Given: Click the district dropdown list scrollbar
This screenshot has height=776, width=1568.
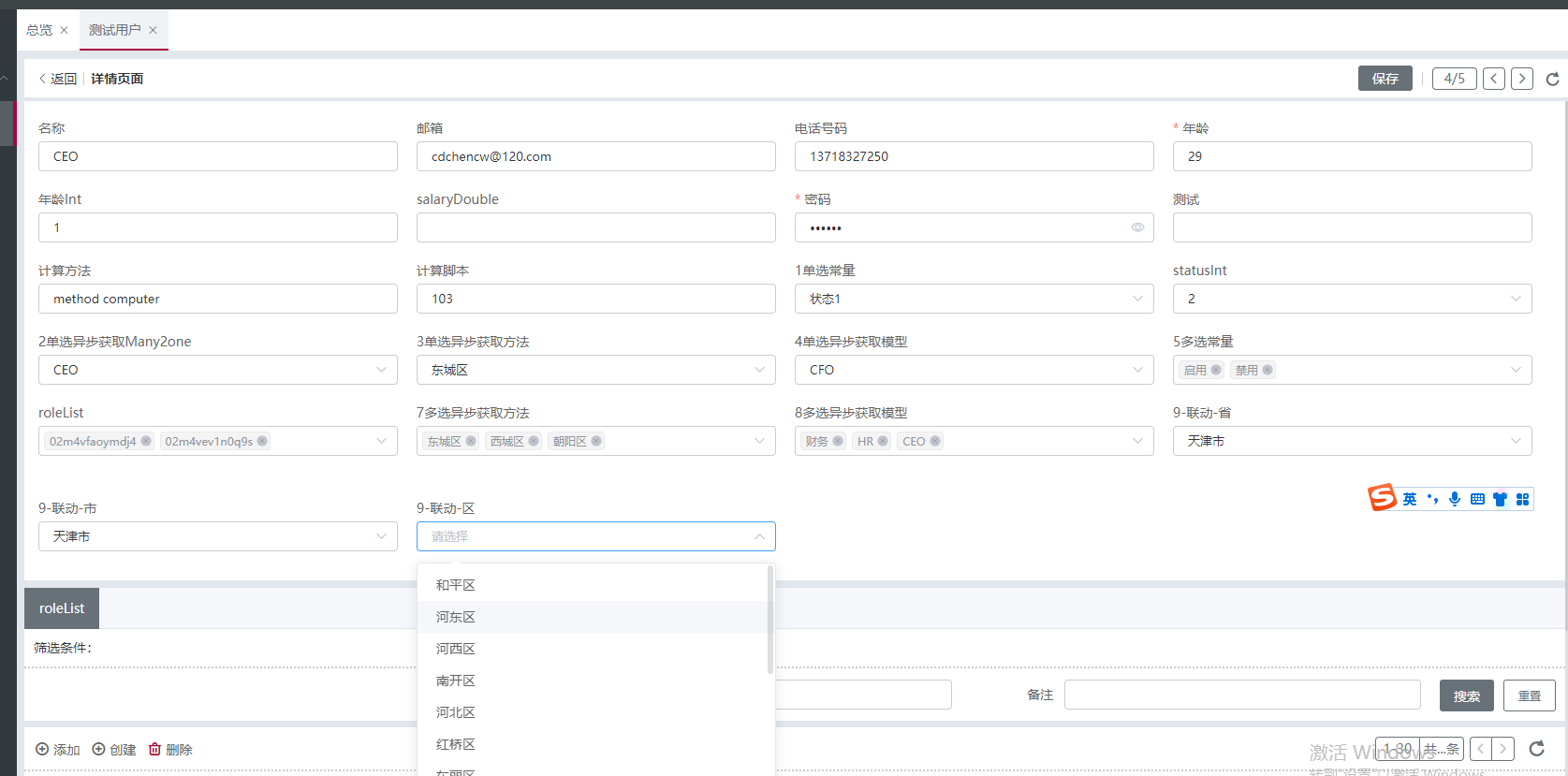Looking at the screenshot, I should [769, 620].
